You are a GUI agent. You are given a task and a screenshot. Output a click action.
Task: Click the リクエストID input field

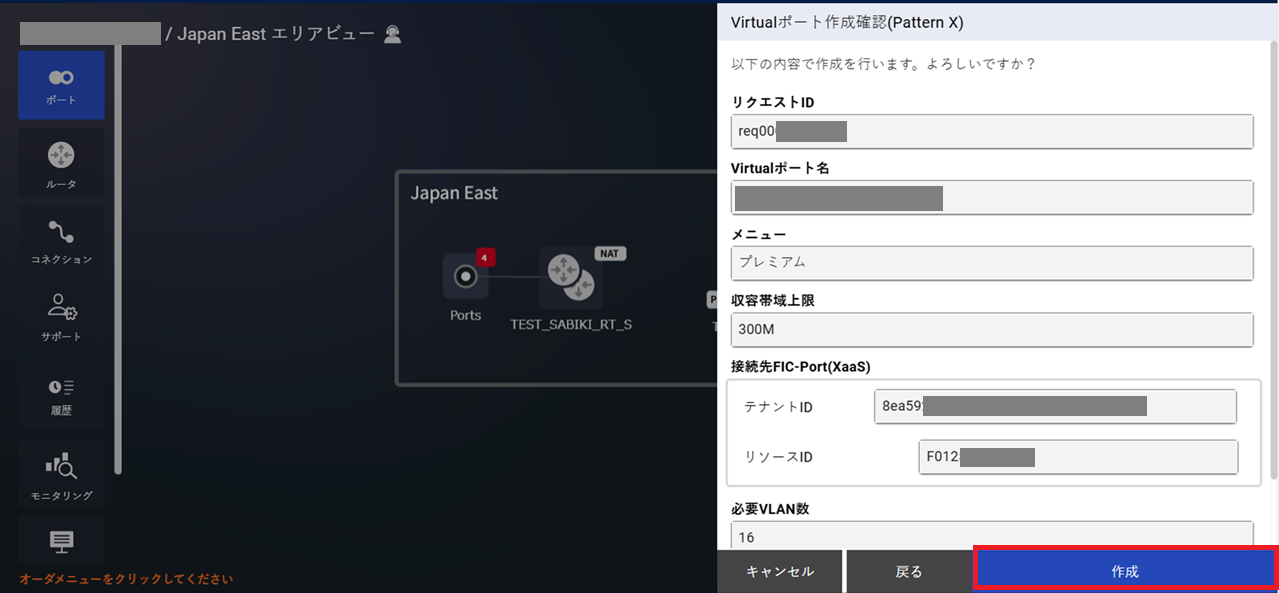(991, 131)
